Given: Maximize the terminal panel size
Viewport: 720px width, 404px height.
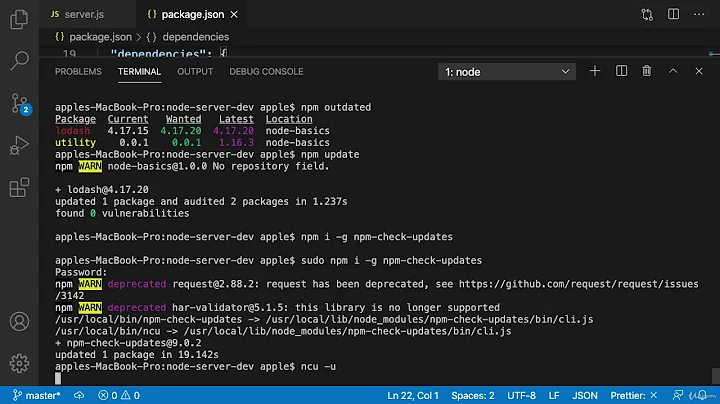Looking at the screenshot, I should tap(673, 71).
